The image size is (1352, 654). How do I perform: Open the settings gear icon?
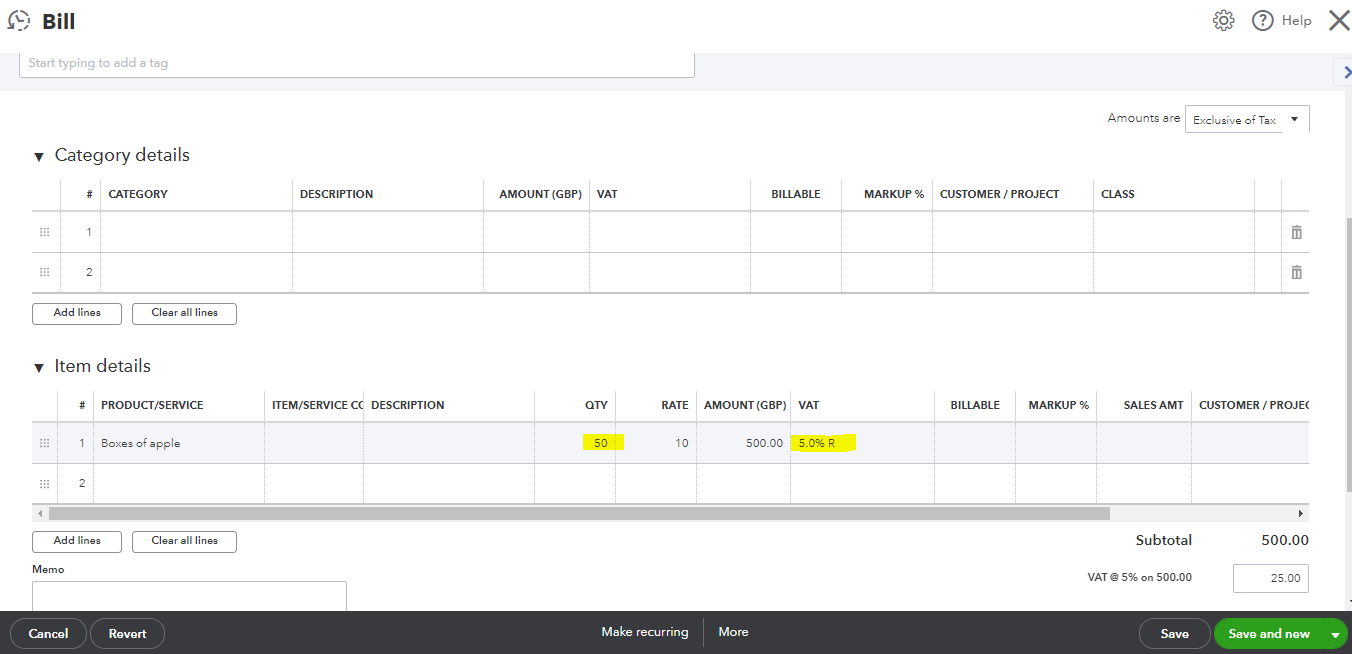point(1223,21)
